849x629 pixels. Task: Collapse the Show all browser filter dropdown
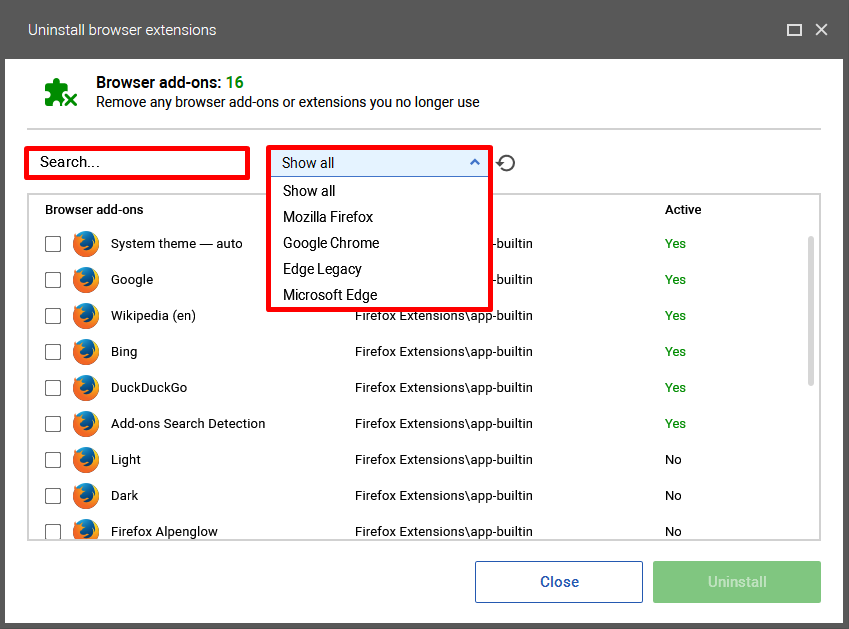(379, 163)
